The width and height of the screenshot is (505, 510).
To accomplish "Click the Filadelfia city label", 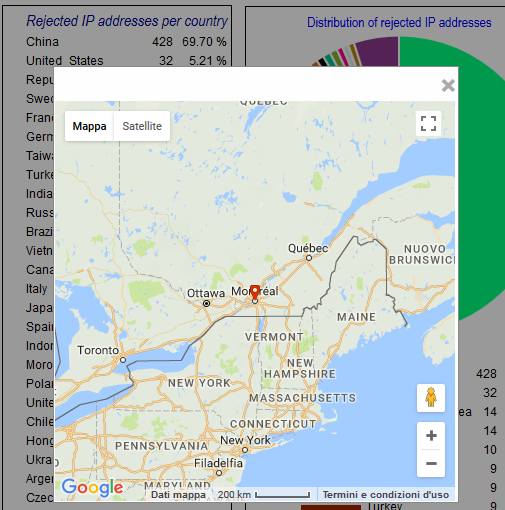I will pos(218,463).
